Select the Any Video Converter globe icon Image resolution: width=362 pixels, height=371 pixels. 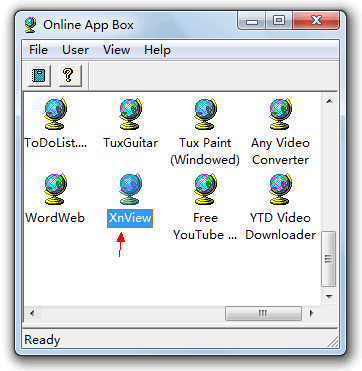[x=280, y=114]
